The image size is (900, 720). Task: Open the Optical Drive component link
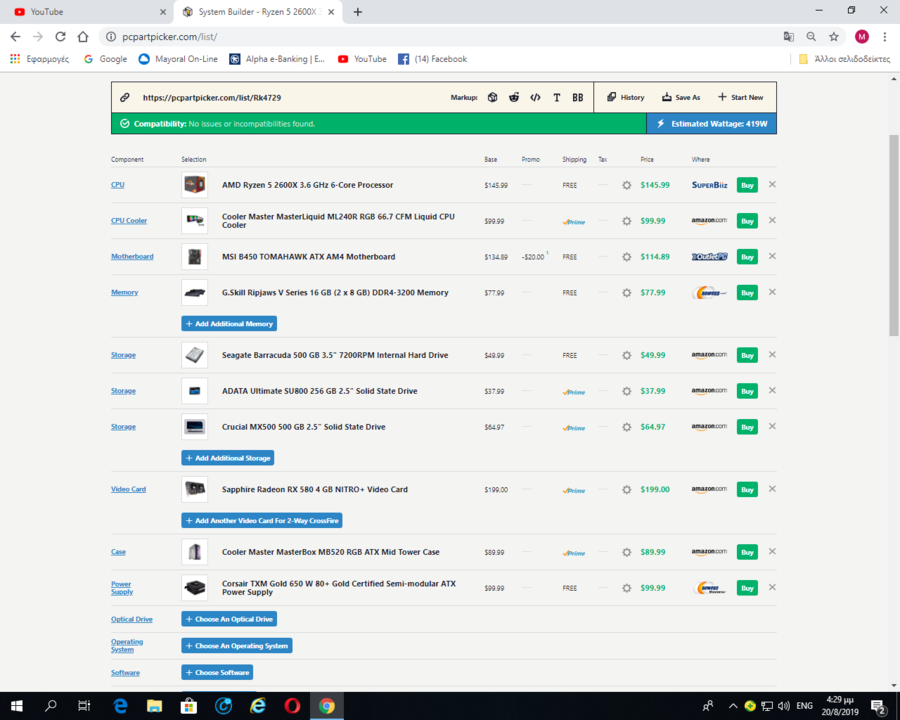coord(131,619)
